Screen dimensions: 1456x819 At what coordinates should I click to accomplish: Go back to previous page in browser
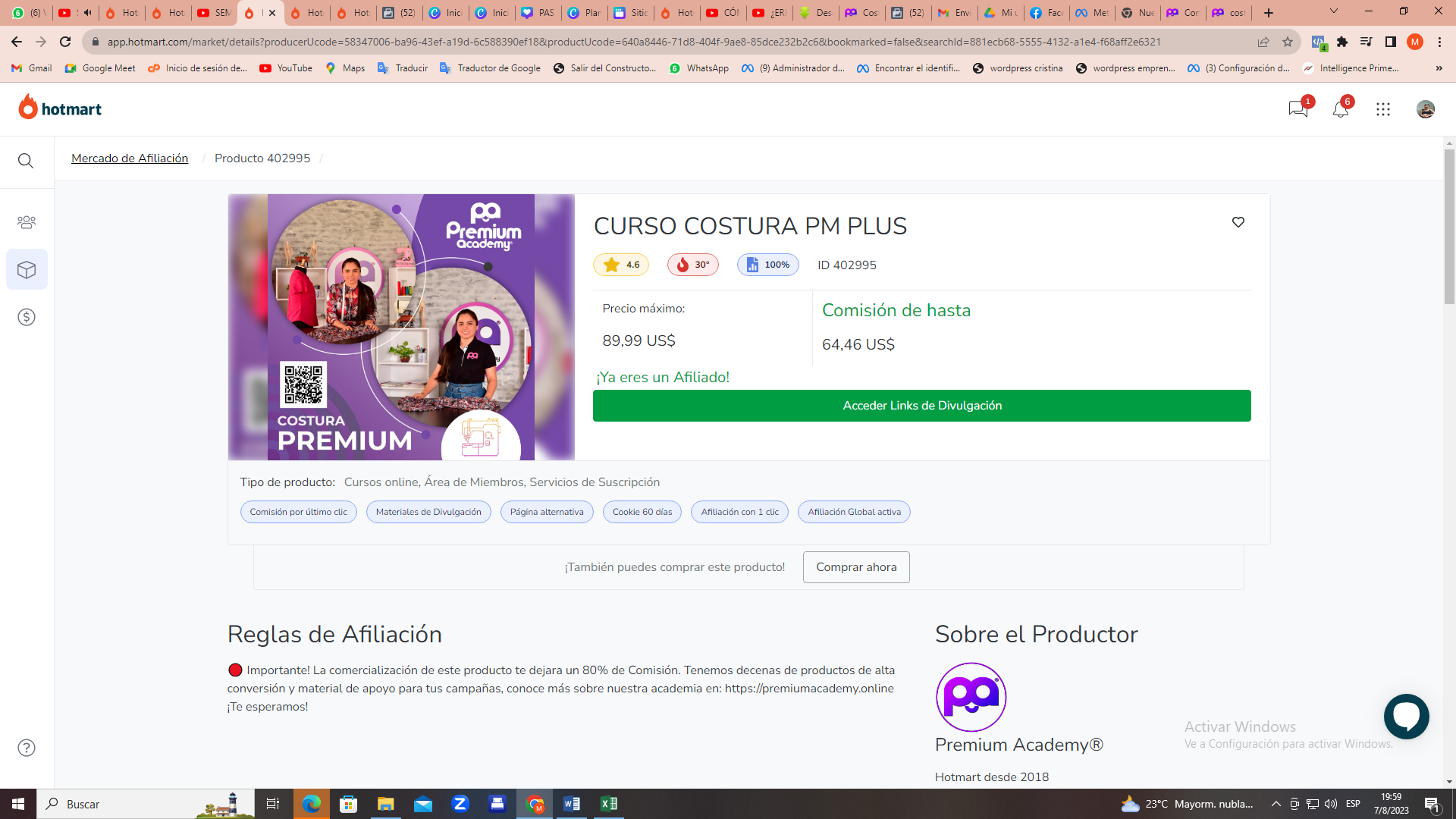click(x=17, y=42)
